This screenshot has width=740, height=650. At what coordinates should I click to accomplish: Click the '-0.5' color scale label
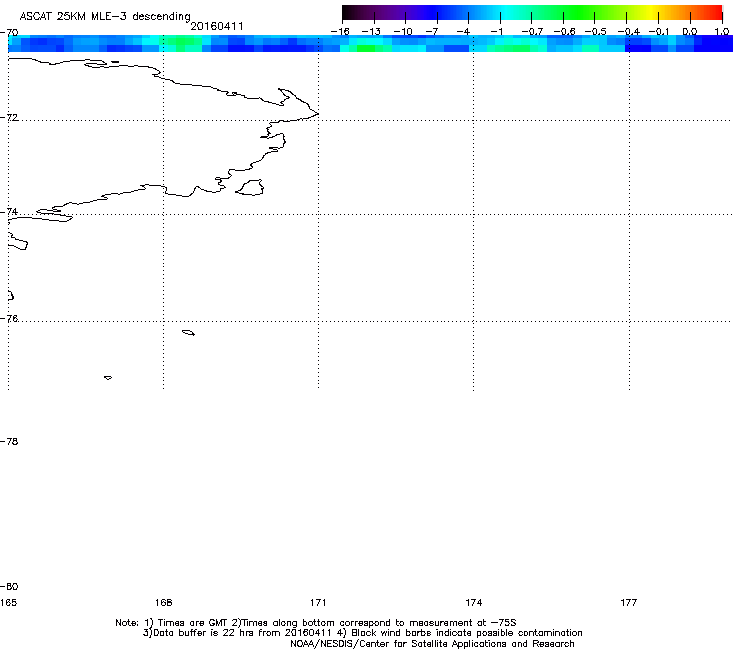point(595,32)
